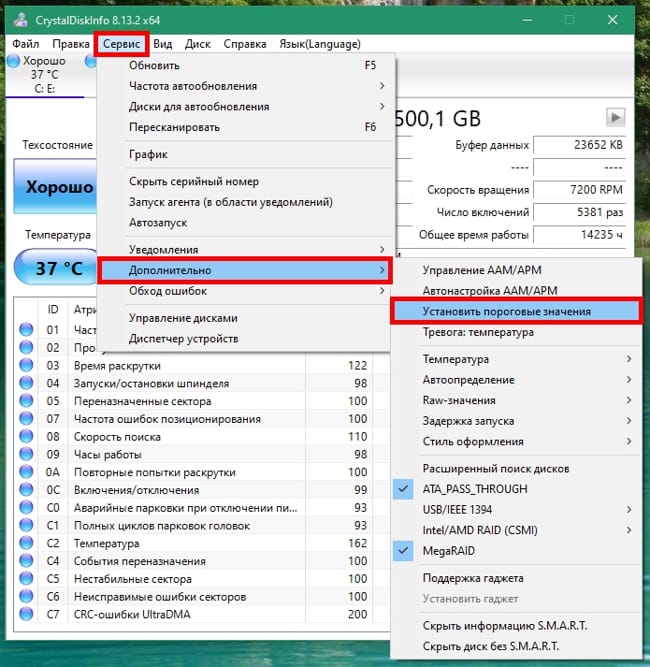Image resolution: width=650 pixels, height=667 pixels.
Task: Click the status orb for attribute C2
Action: pos(26,543)
